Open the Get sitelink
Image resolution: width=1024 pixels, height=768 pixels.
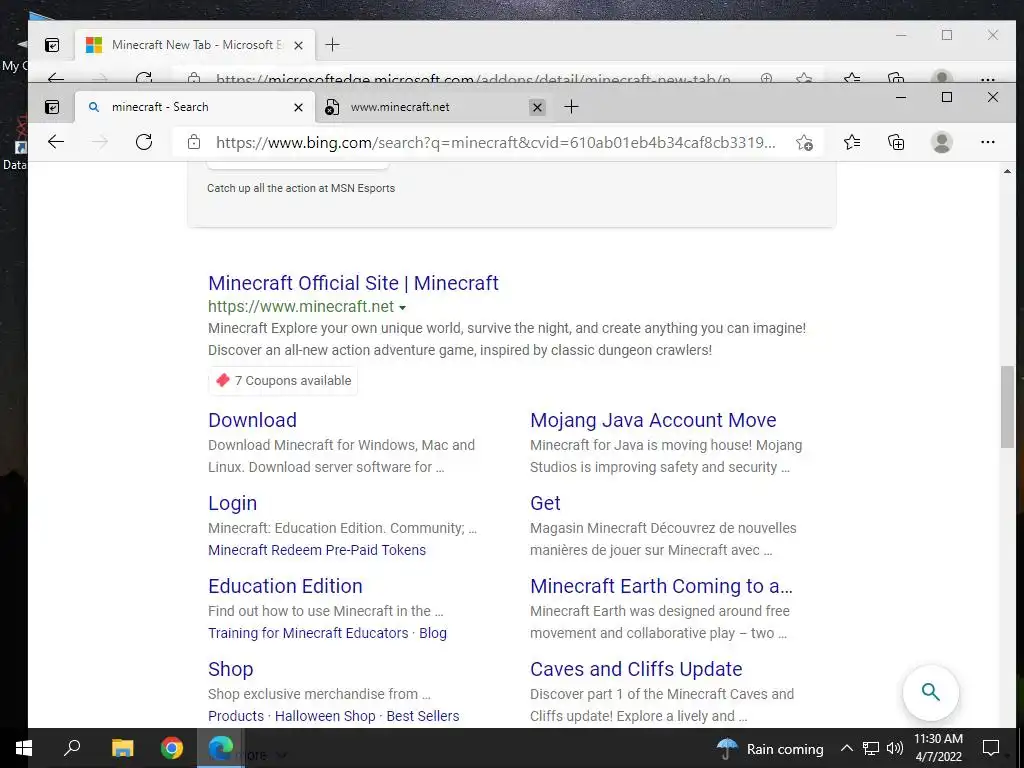coord(545,503)
